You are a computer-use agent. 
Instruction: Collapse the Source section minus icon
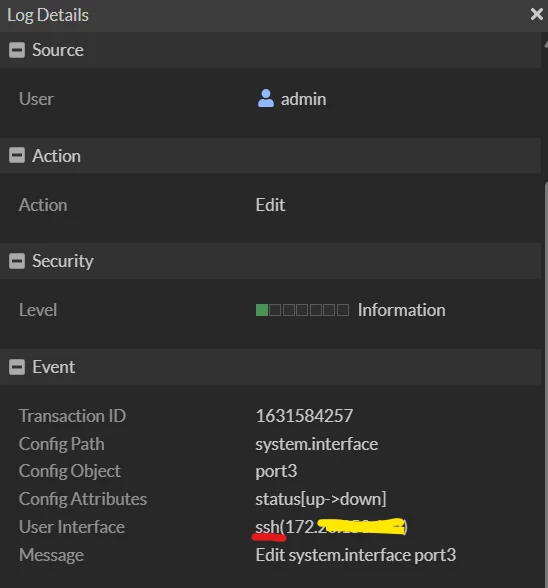click(x=17, y=50)
